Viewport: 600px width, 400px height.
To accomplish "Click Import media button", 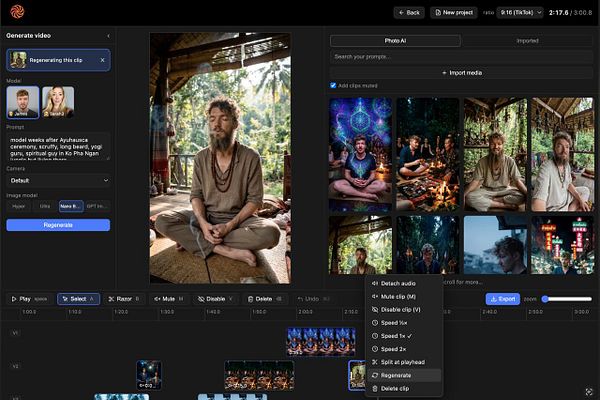I will coord(461,73).
